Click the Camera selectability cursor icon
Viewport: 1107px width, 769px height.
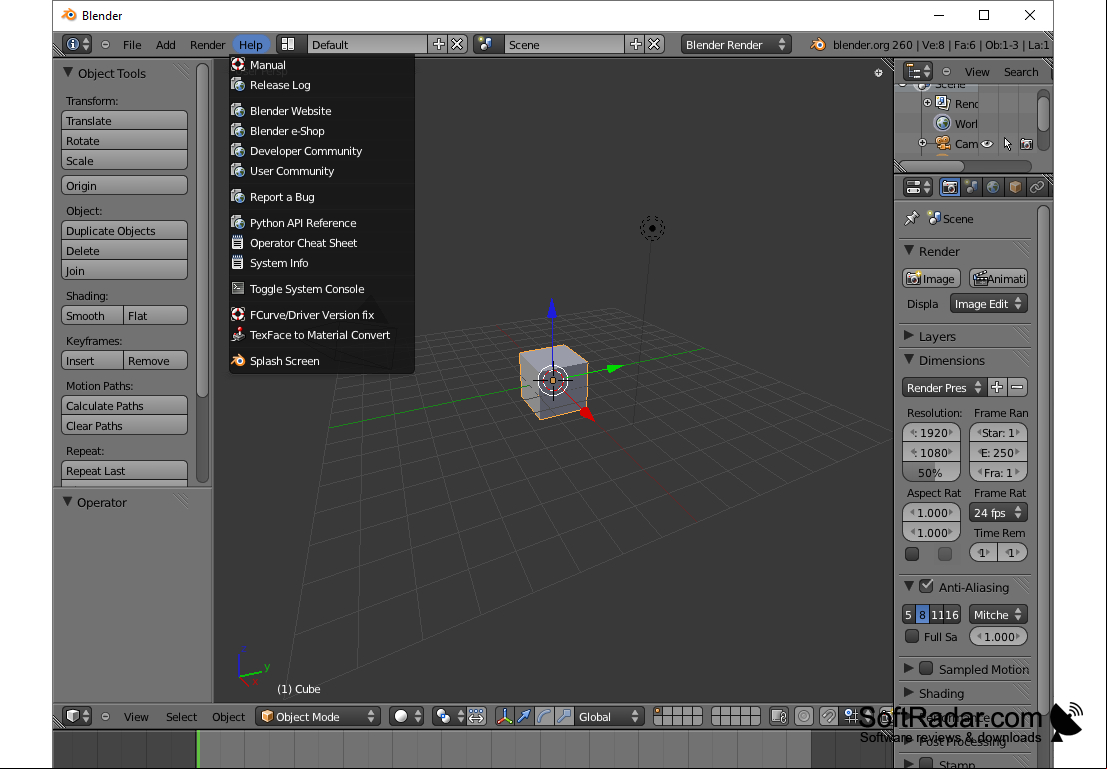(x=1007, y=144)
